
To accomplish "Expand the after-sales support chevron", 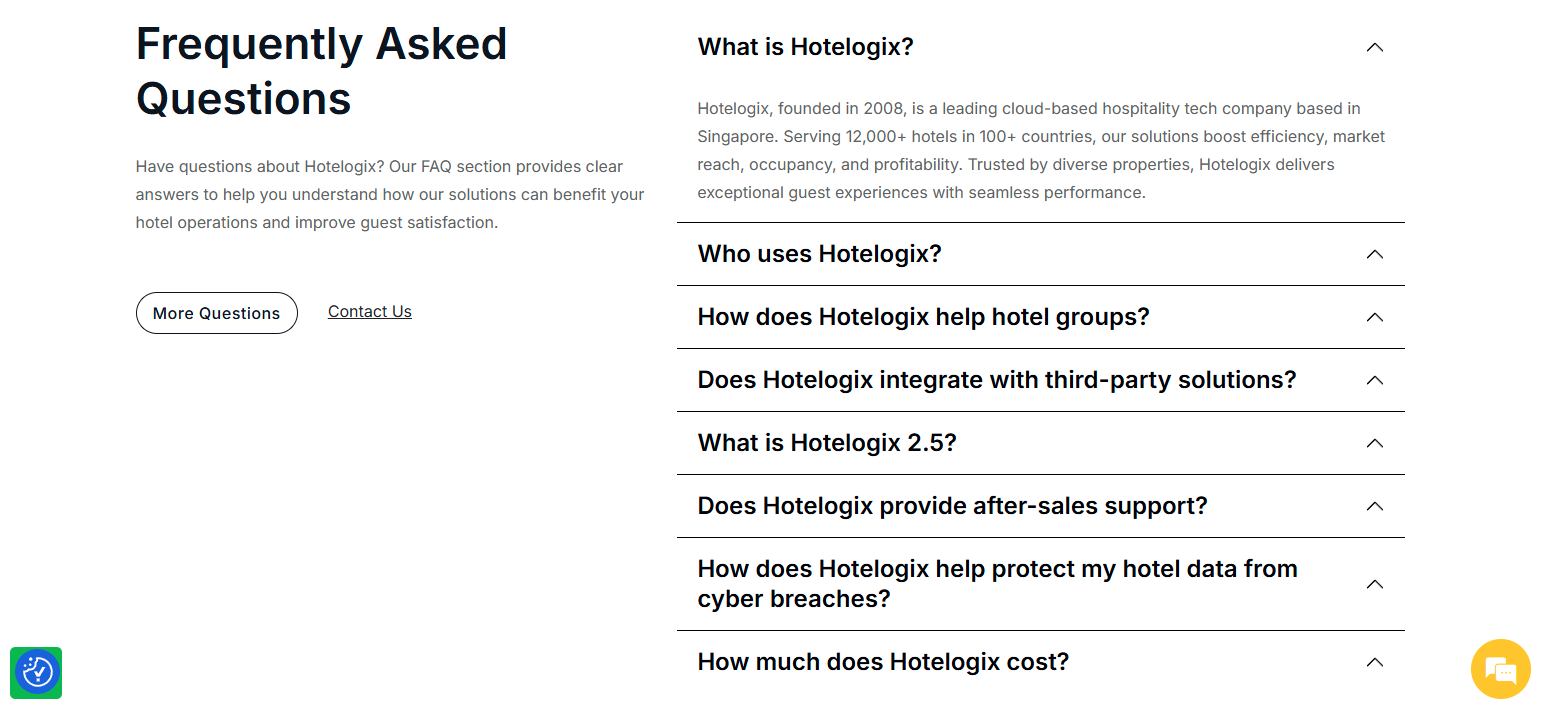I will 1374,506.
